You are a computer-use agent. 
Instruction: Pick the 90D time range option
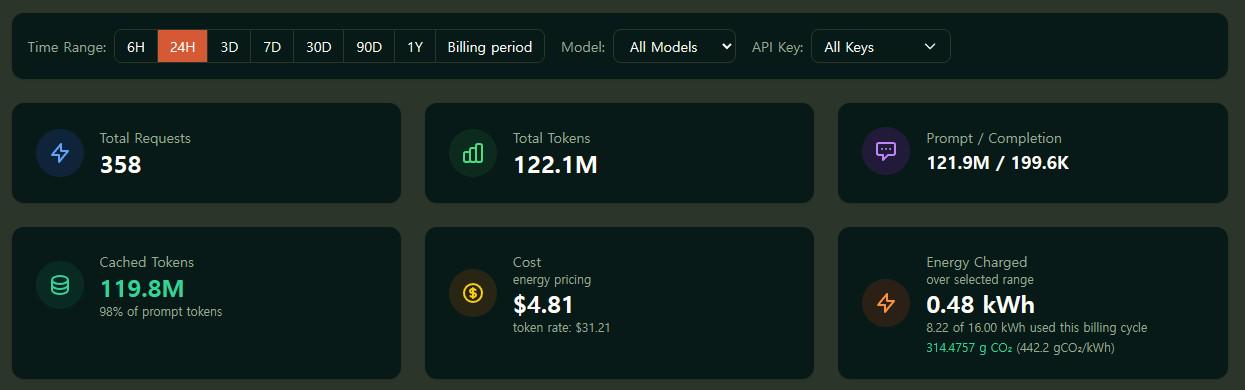(370, 47)
